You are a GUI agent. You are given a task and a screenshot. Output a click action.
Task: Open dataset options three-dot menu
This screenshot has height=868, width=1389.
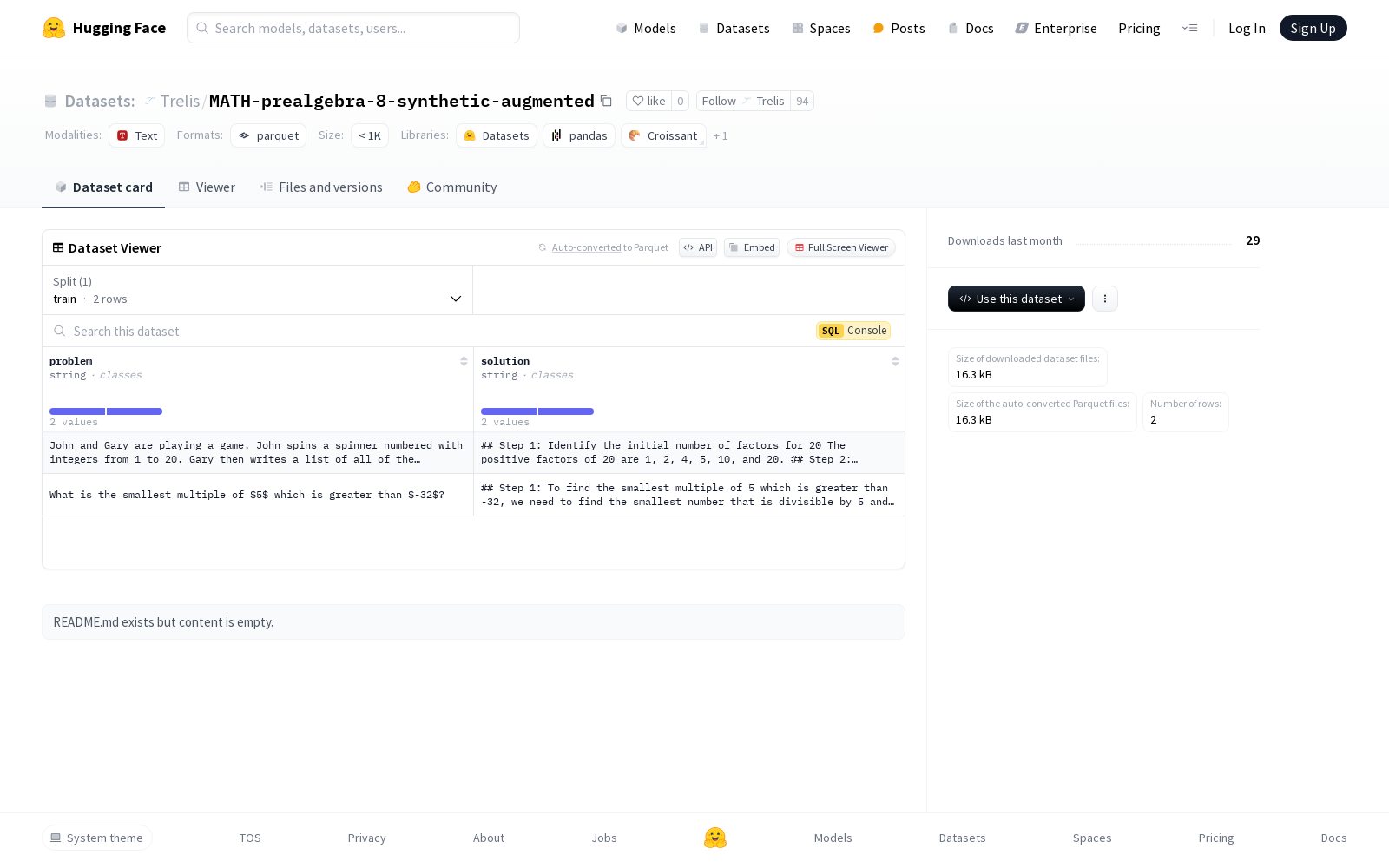(x=1104, y=299)
